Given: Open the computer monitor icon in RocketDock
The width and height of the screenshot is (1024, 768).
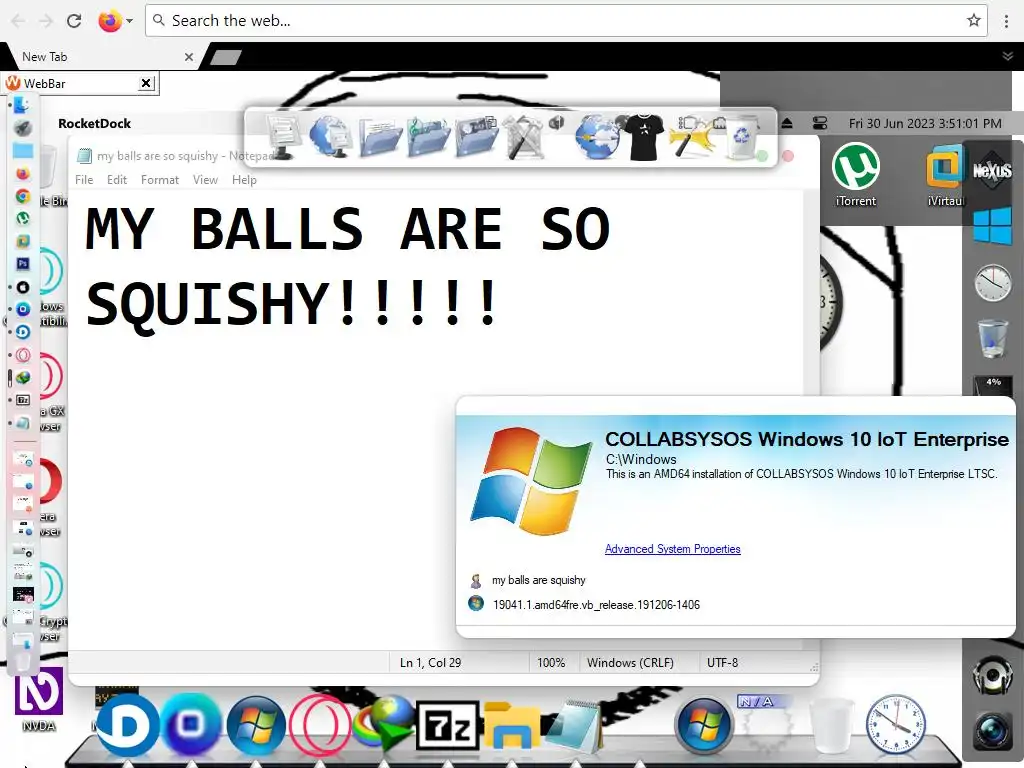Looking at the screenshot, I should point(283,137).
